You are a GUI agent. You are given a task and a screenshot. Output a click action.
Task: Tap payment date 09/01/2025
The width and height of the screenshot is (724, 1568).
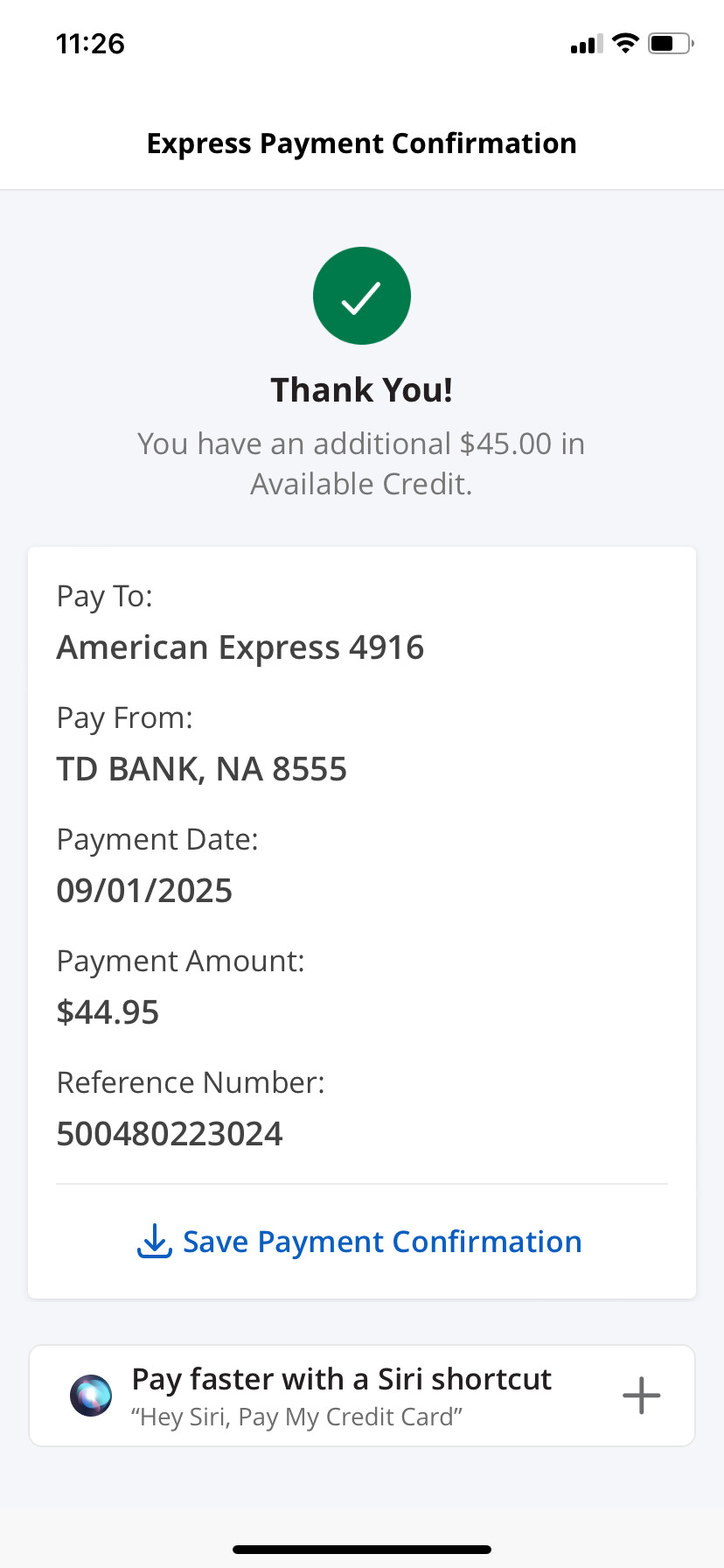144,891
